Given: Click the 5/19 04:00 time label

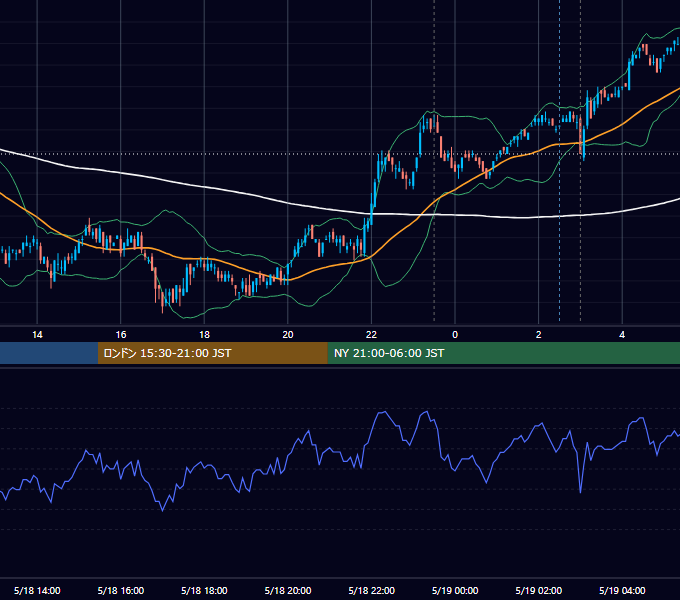Looking at the screenshot, I should (622, 590).
